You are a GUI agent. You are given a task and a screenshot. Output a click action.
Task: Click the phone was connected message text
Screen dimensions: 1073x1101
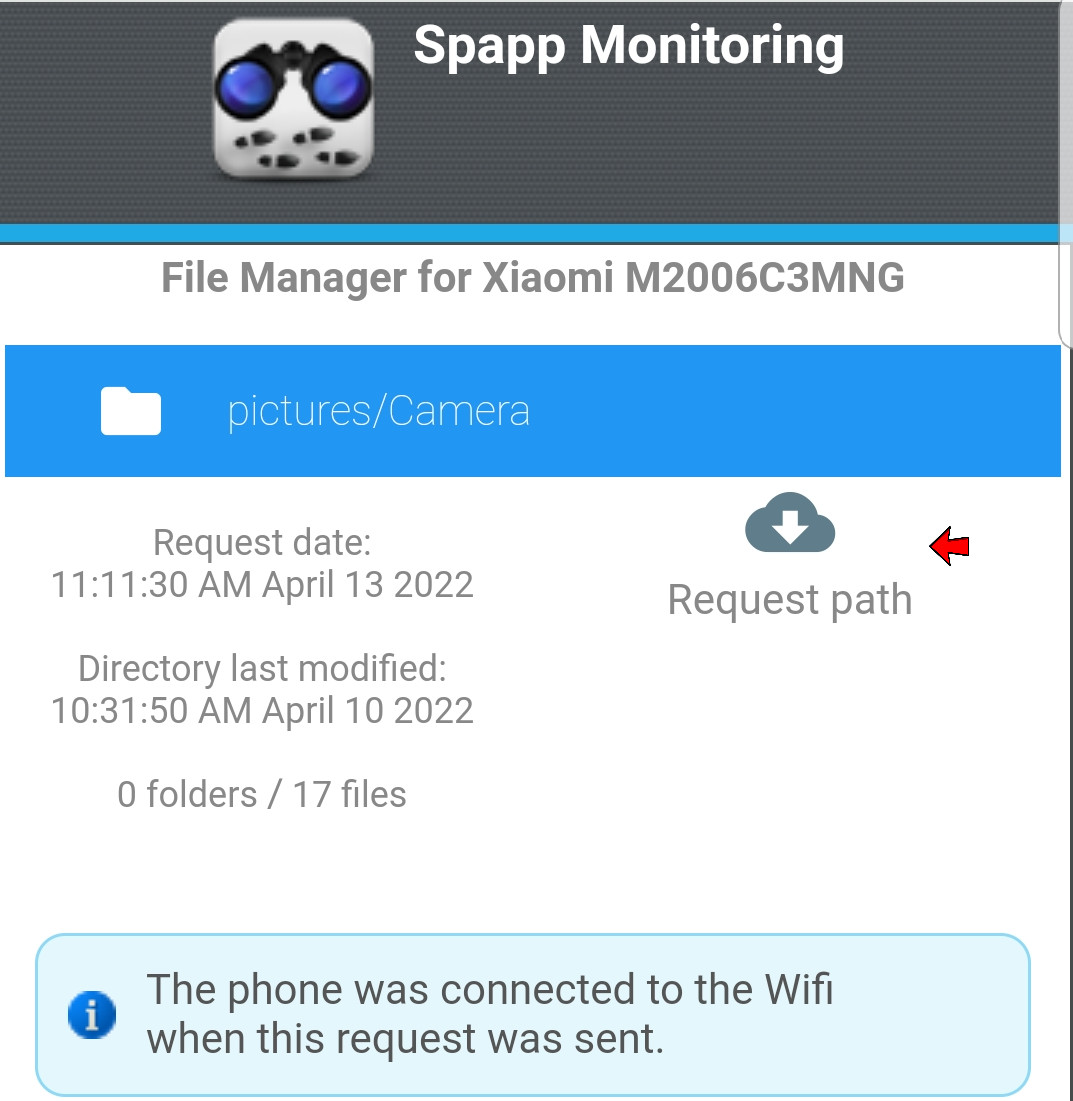point(489,1014)
